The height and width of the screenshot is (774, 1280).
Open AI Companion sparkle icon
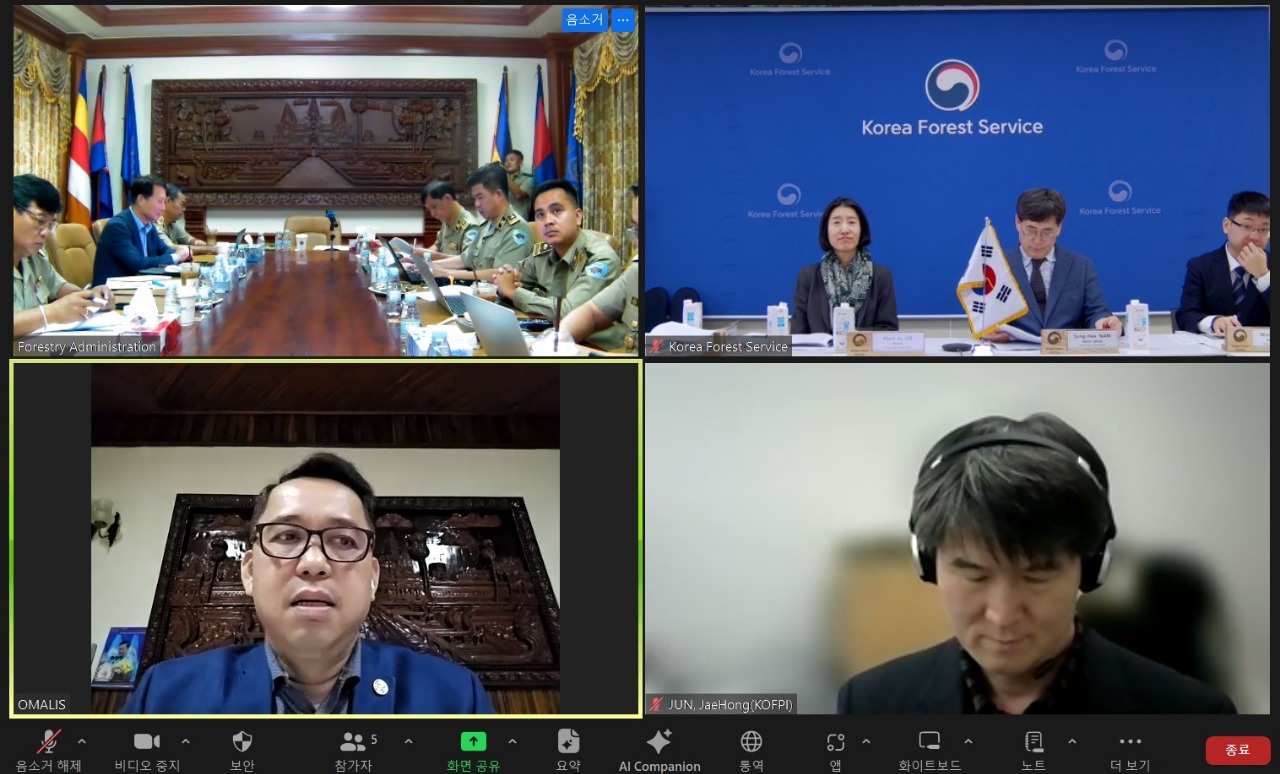659,741
